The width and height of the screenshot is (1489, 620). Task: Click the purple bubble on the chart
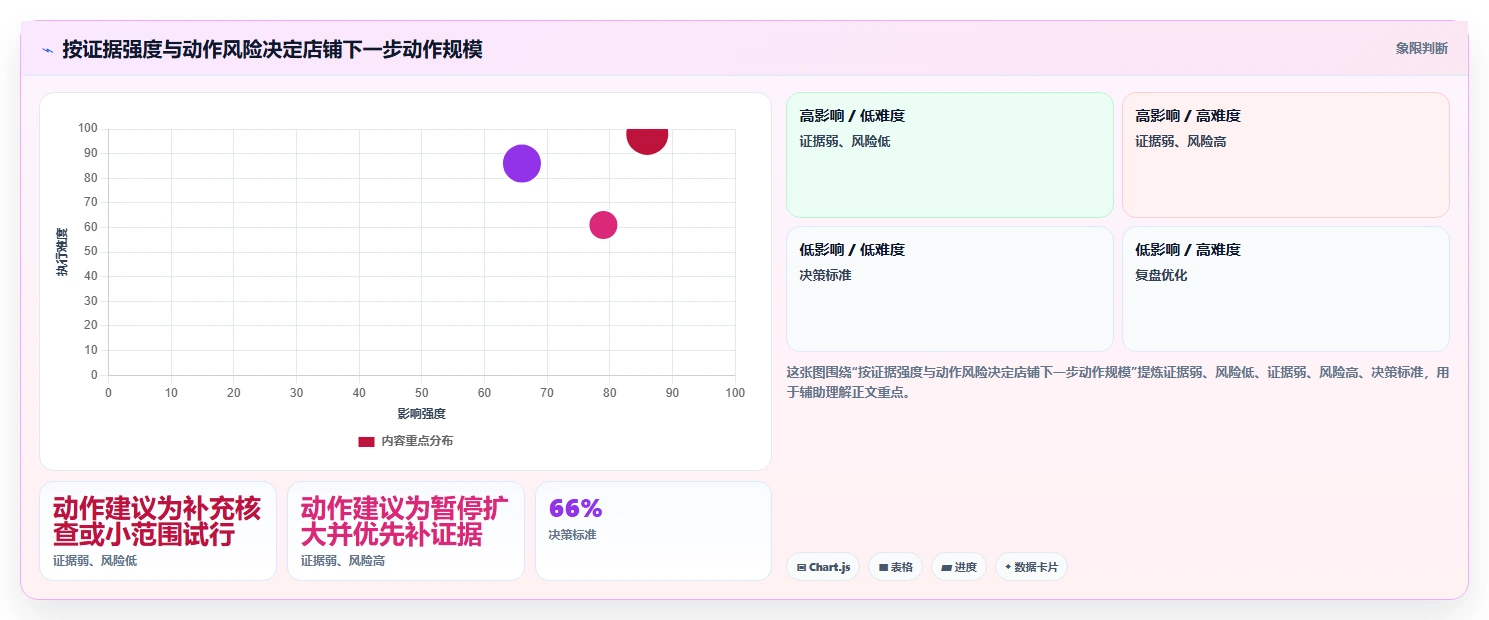522,164
